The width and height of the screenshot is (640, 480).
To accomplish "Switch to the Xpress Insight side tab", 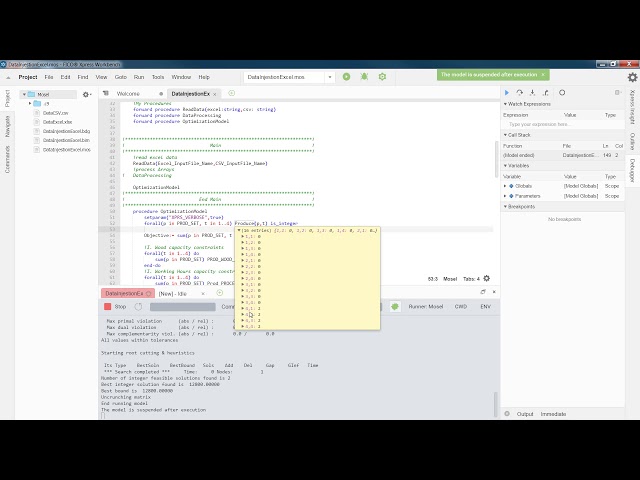I will [632, 107].
